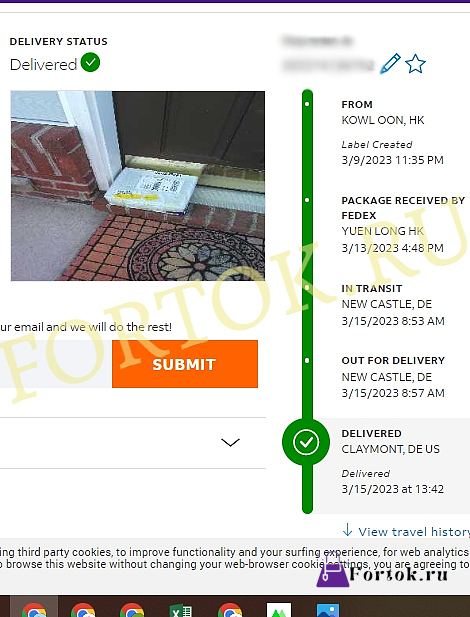Click Chrome icon right of Excel in taskbar

click(x=230, y=610)
